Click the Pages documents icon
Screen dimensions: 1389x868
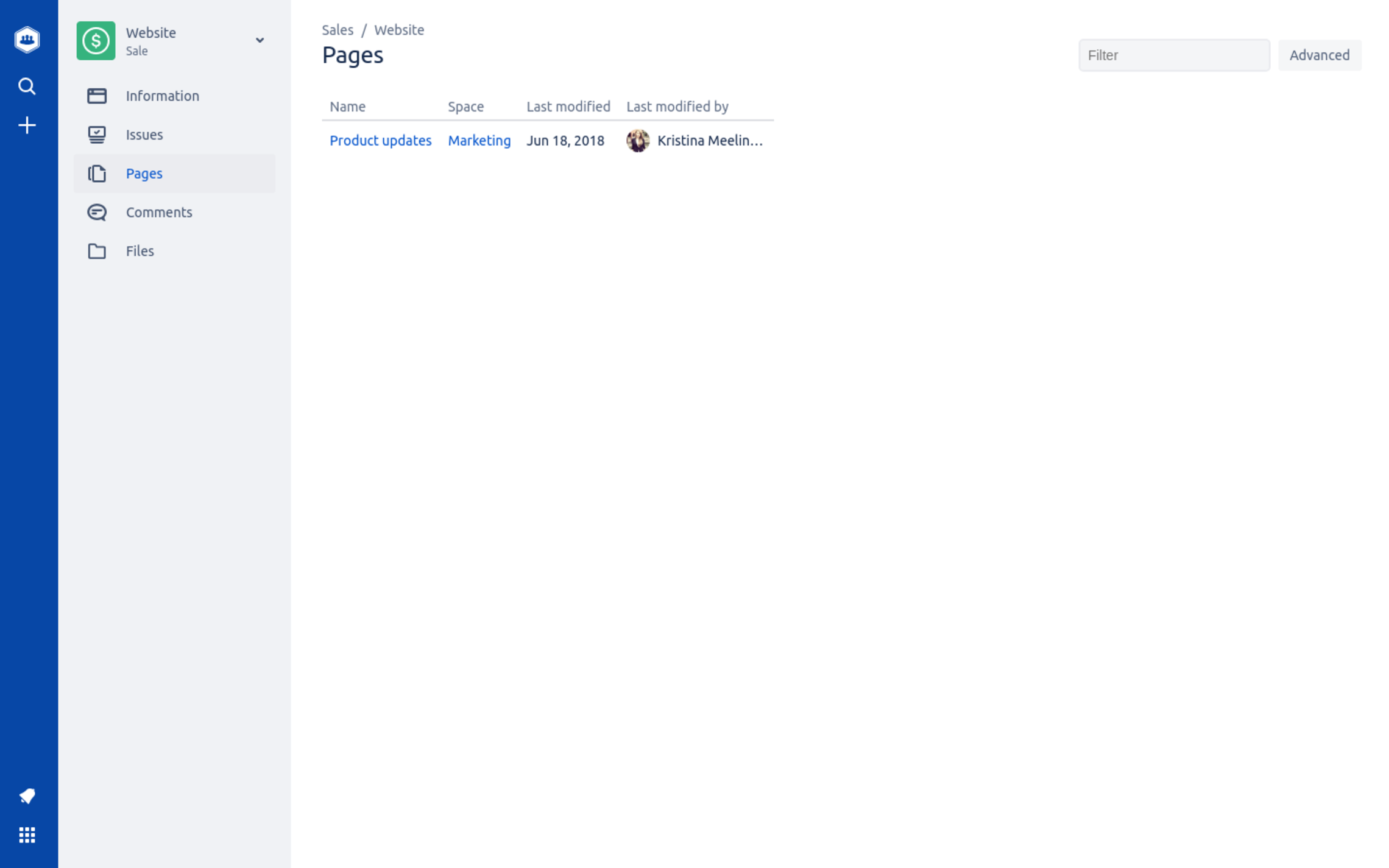(x=97, y=174)
